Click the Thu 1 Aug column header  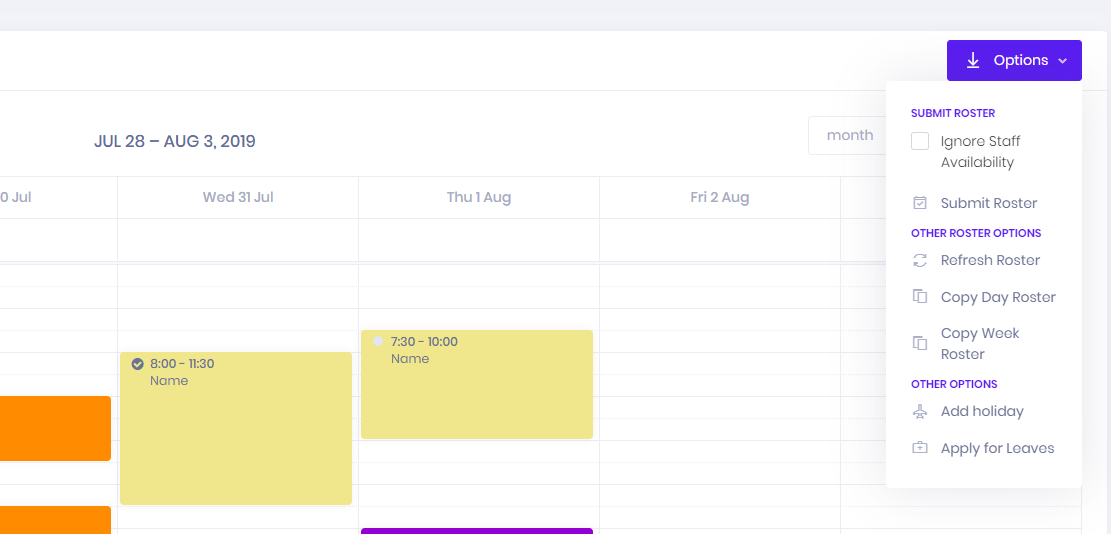(478, 197)
